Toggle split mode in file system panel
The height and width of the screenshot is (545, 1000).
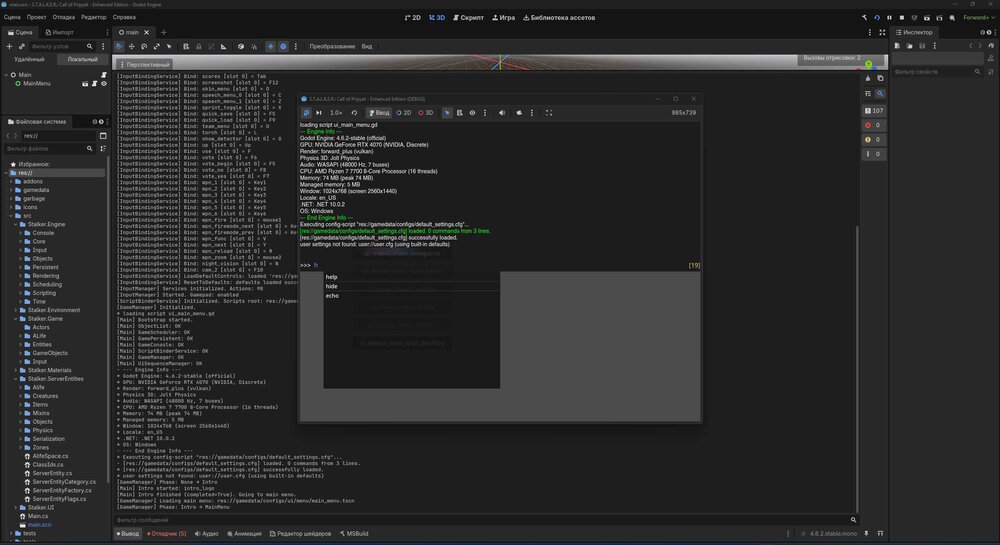pos(103,136)
